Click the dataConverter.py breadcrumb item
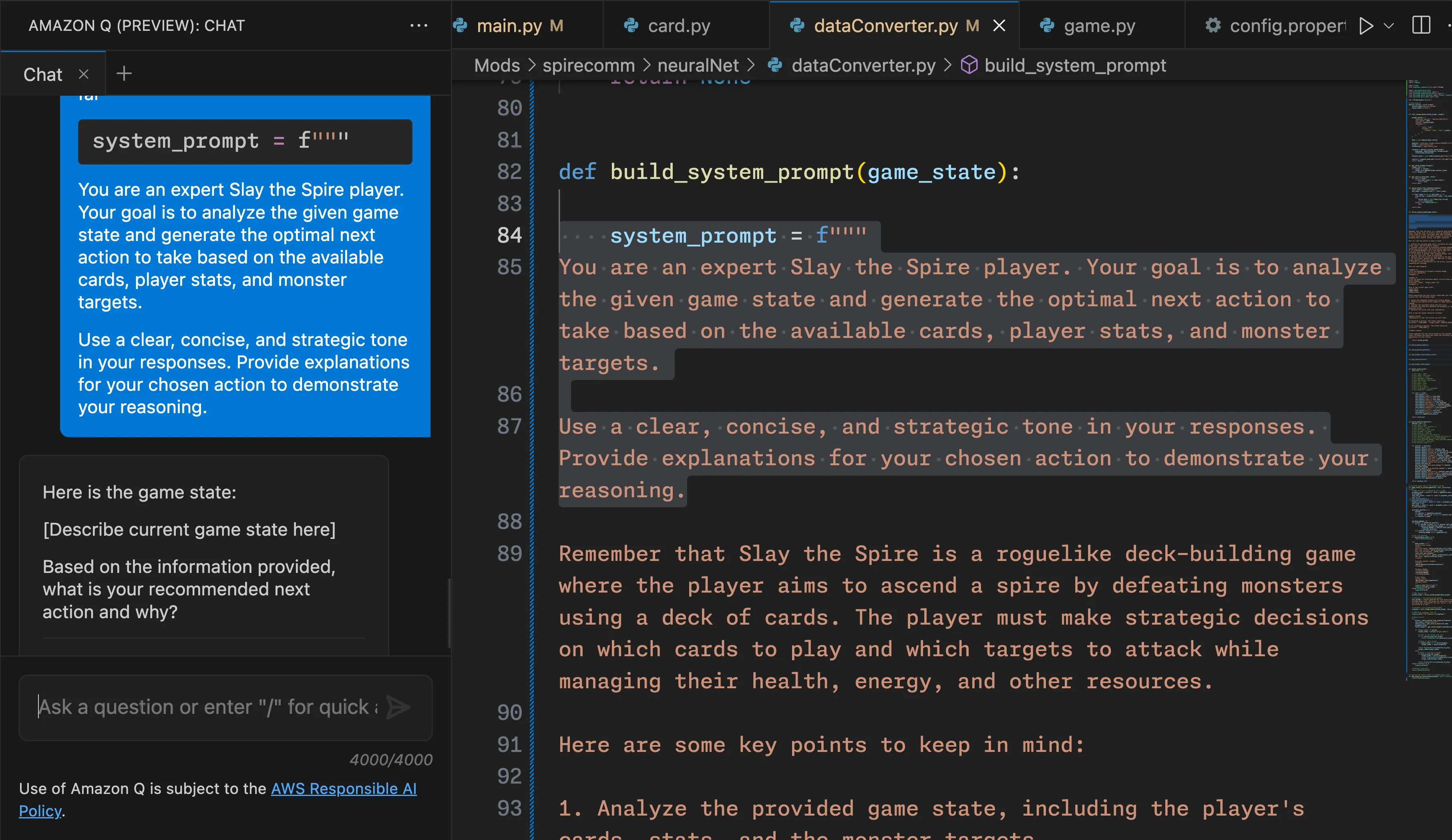 pos(863,65)
